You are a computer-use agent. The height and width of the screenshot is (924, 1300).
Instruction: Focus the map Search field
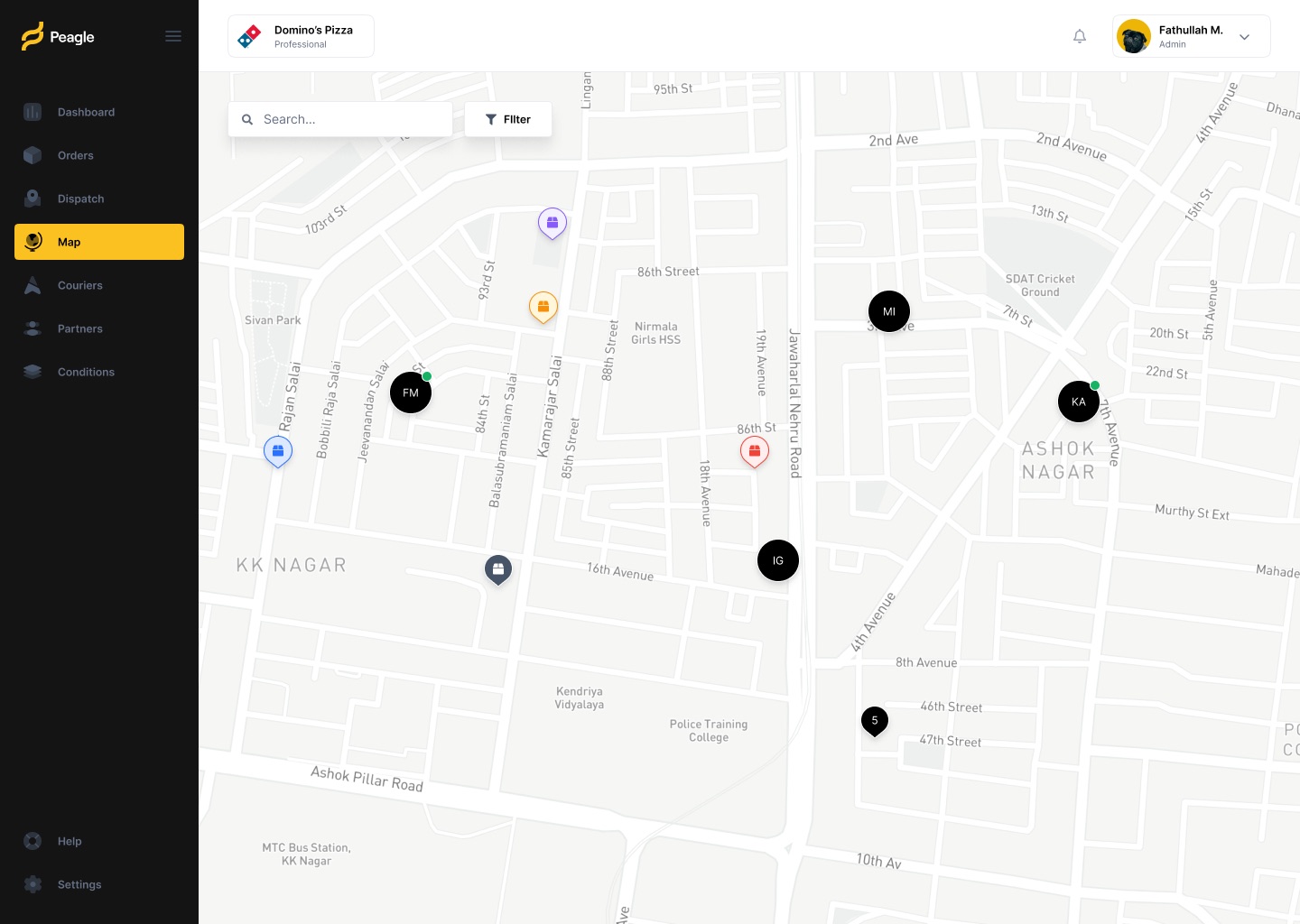tap(340, 119)
